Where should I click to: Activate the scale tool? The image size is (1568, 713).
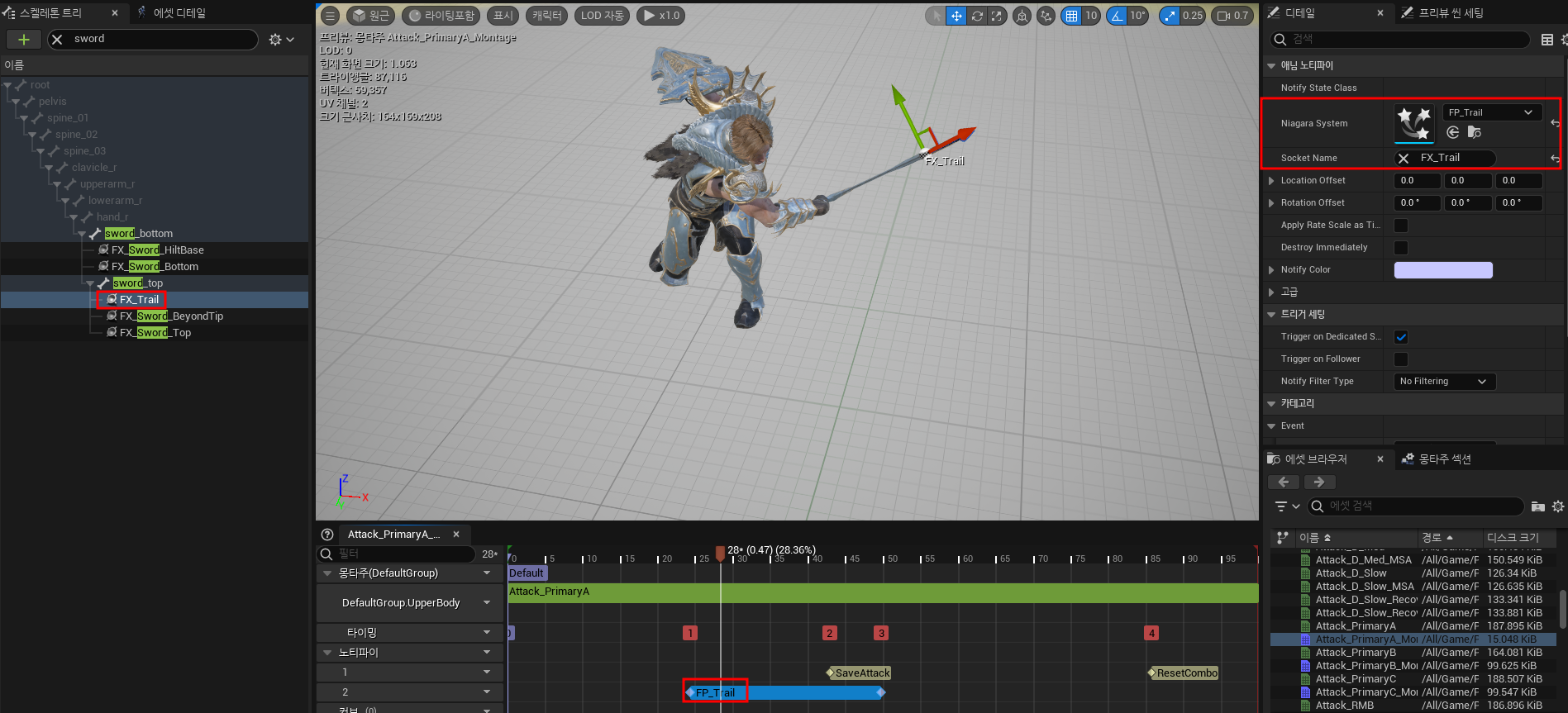[x=997, y=16]
